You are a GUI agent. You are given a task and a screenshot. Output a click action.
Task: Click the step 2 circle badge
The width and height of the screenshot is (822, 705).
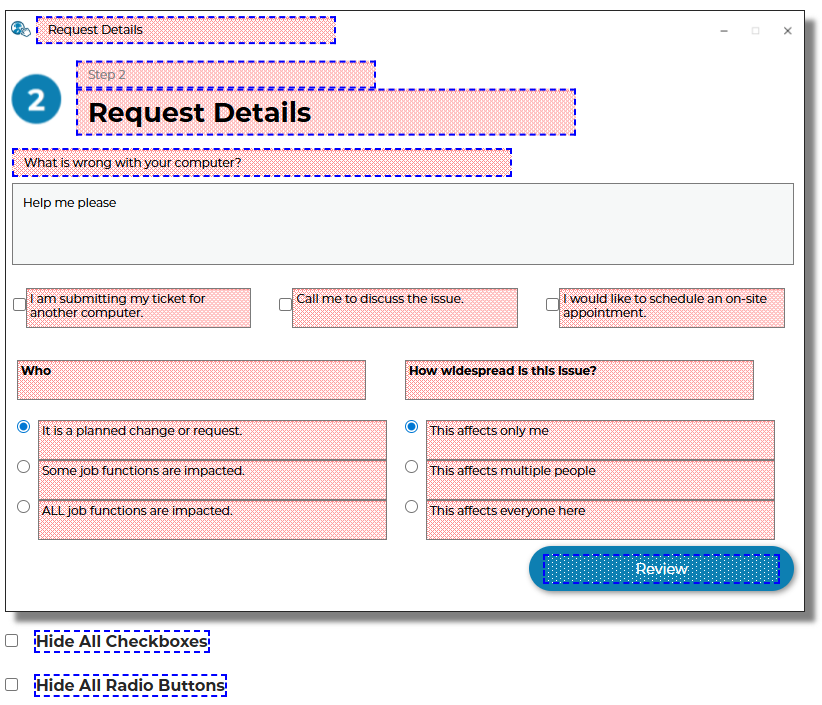coord(37,100)
